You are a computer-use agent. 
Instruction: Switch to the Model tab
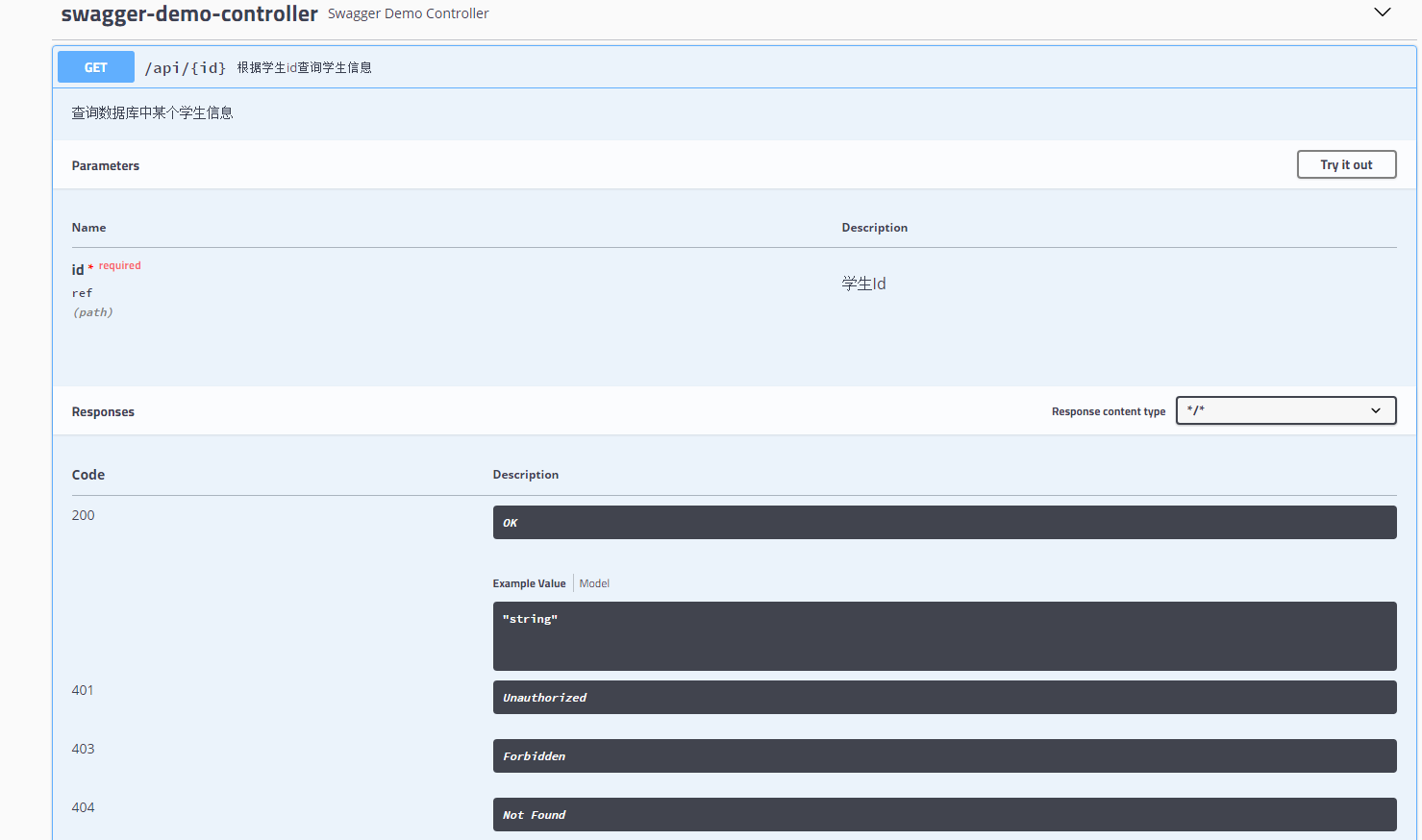pos(594,583)
